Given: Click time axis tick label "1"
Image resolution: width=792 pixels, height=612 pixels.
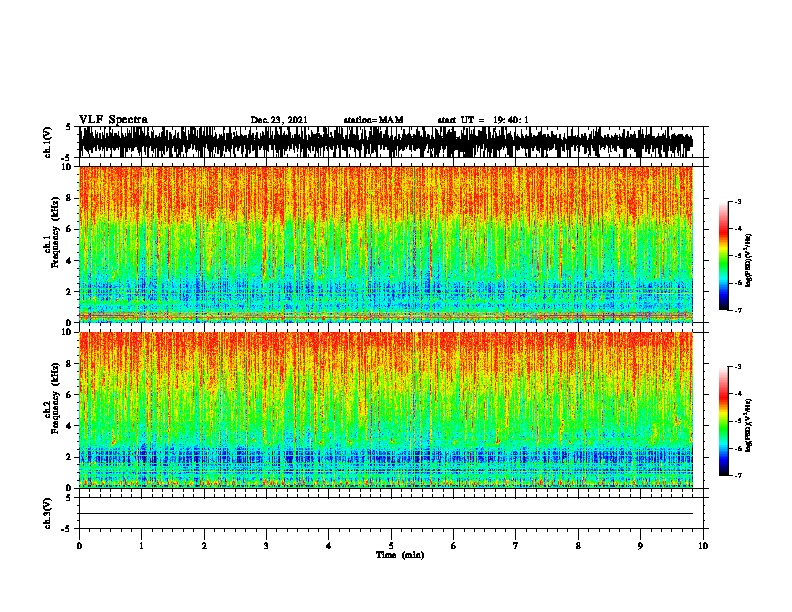Looking at the screenshot, I should [141, 545].
